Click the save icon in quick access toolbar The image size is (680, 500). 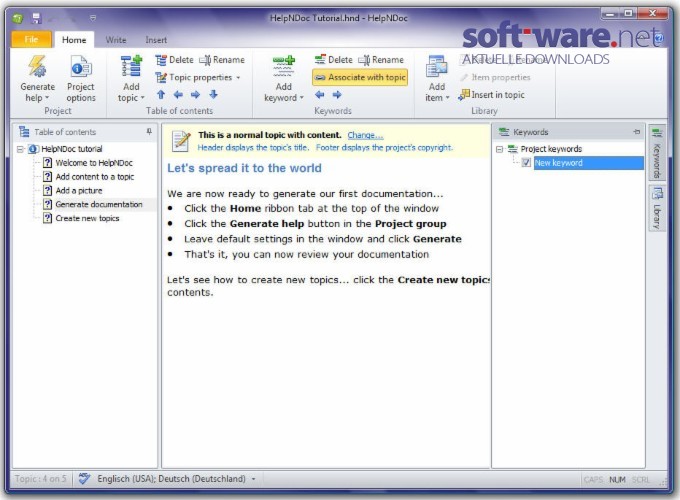[36, 18]
